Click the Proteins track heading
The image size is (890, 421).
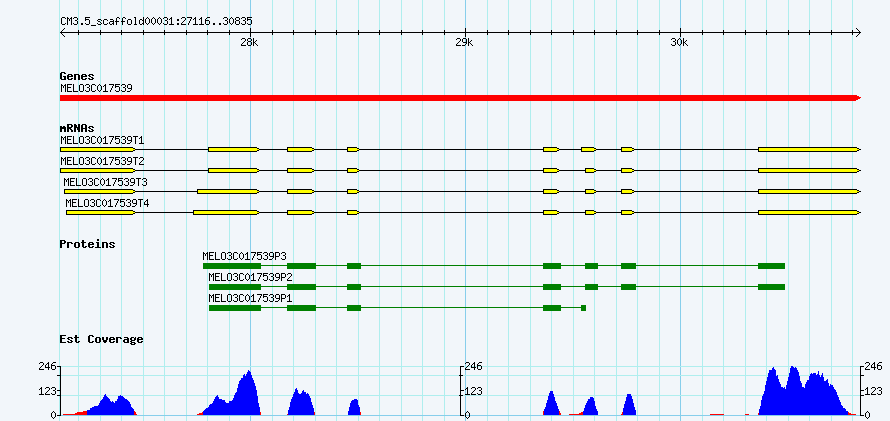pos(87,244)
